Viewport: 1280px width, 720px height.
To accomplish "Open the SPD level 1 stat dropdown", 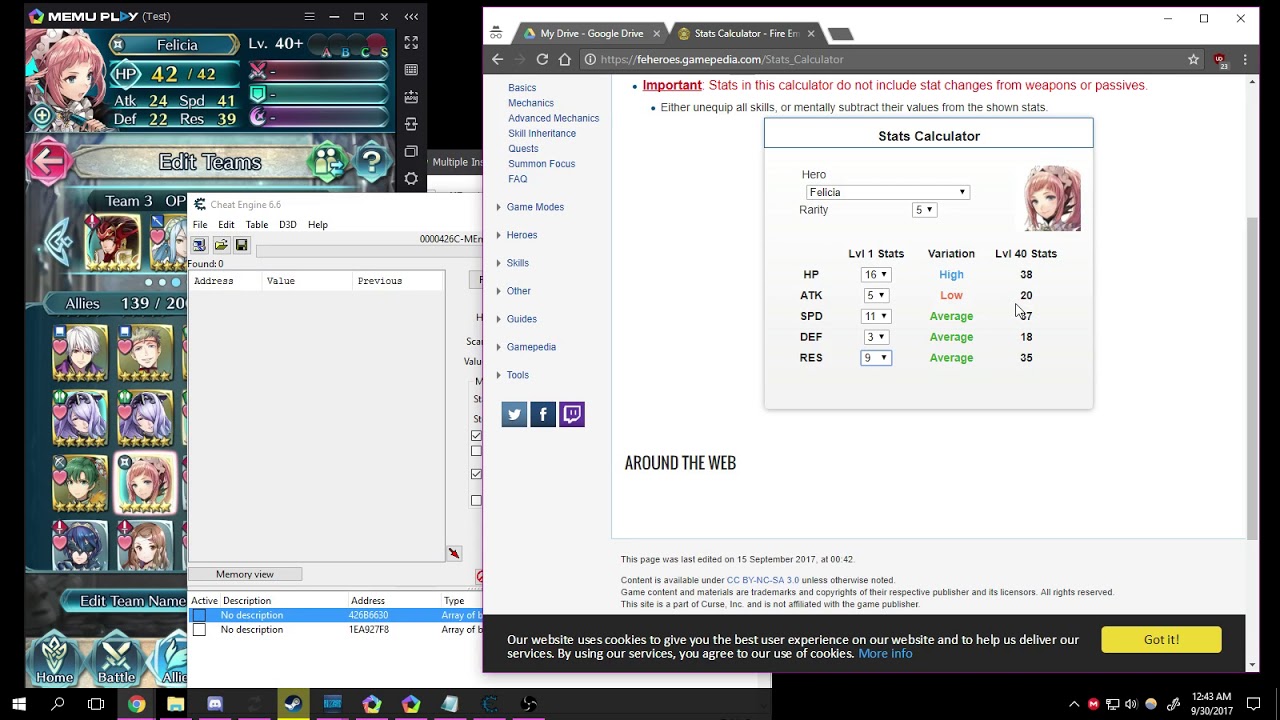I will pyautogui.click(x=876, y=316).
